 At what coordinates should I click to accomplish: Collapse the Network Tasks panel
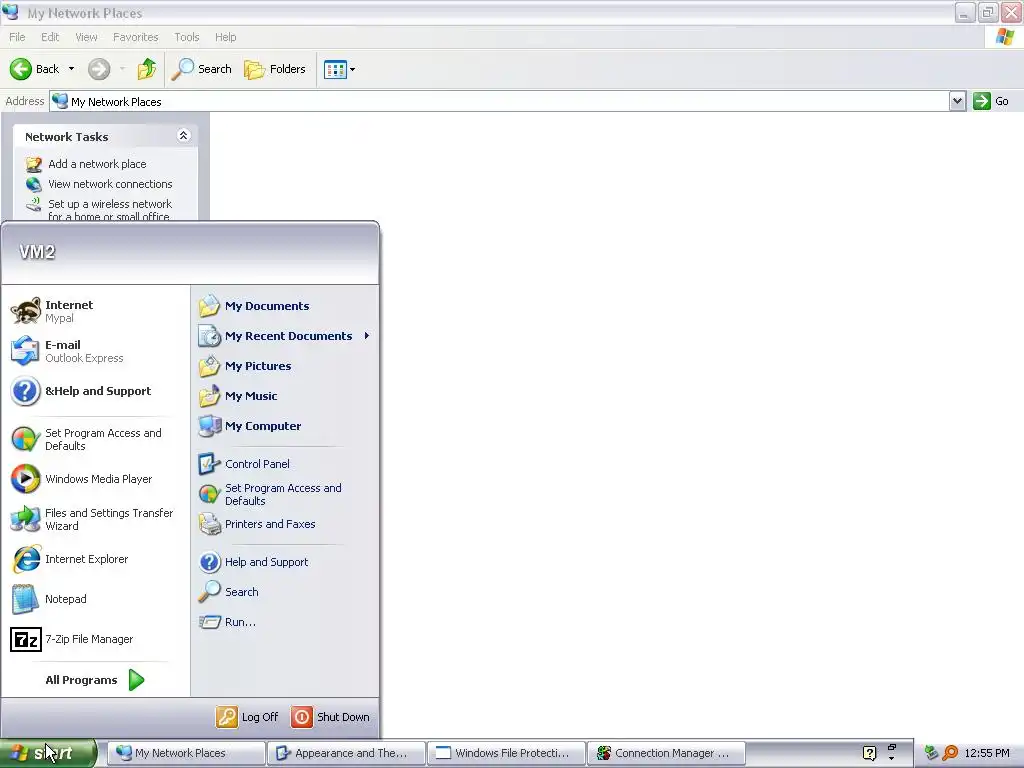pyautogui.click(x=184, y=136)
